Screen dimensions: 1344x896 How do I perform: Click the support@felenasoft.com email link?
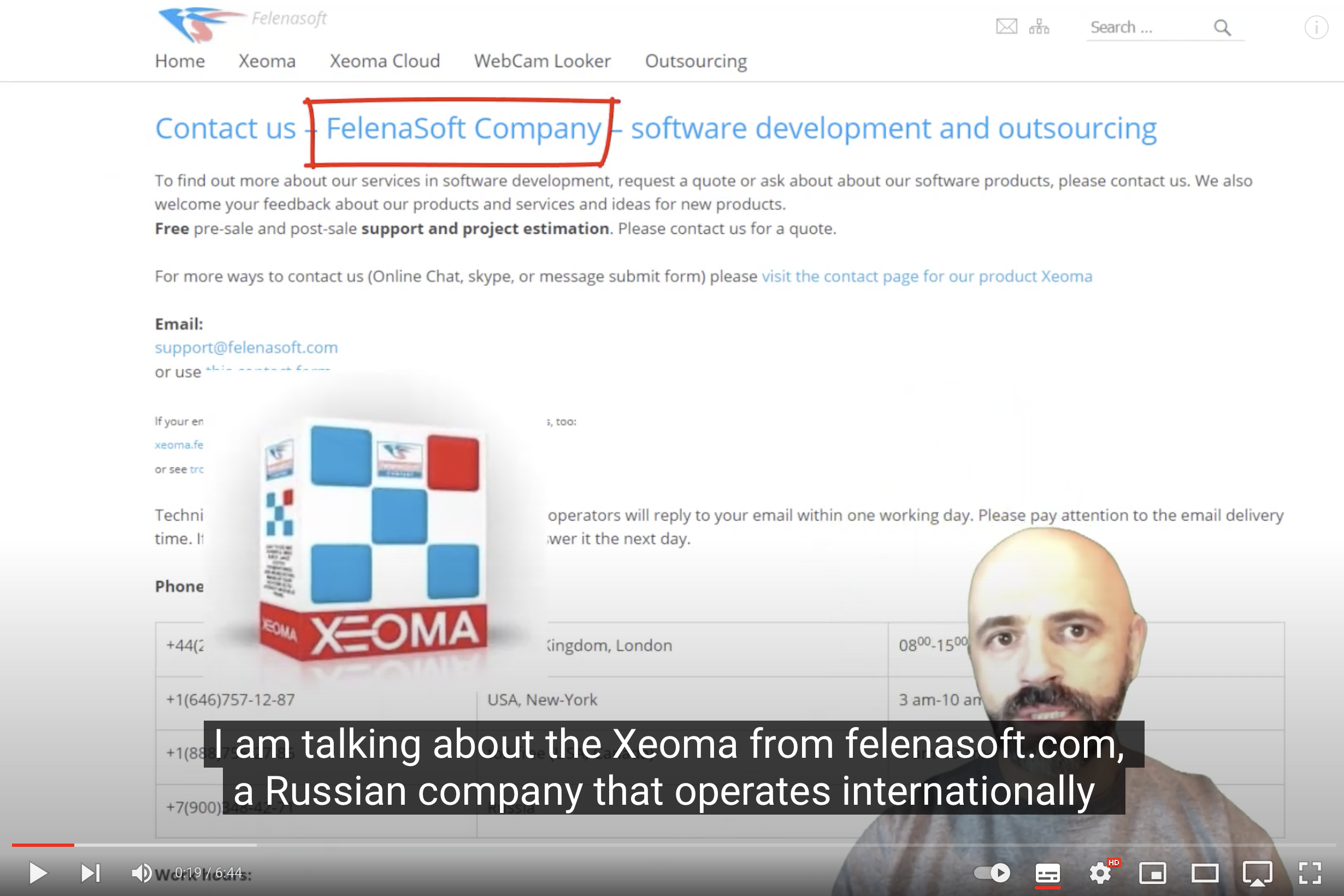pos(246,347)
